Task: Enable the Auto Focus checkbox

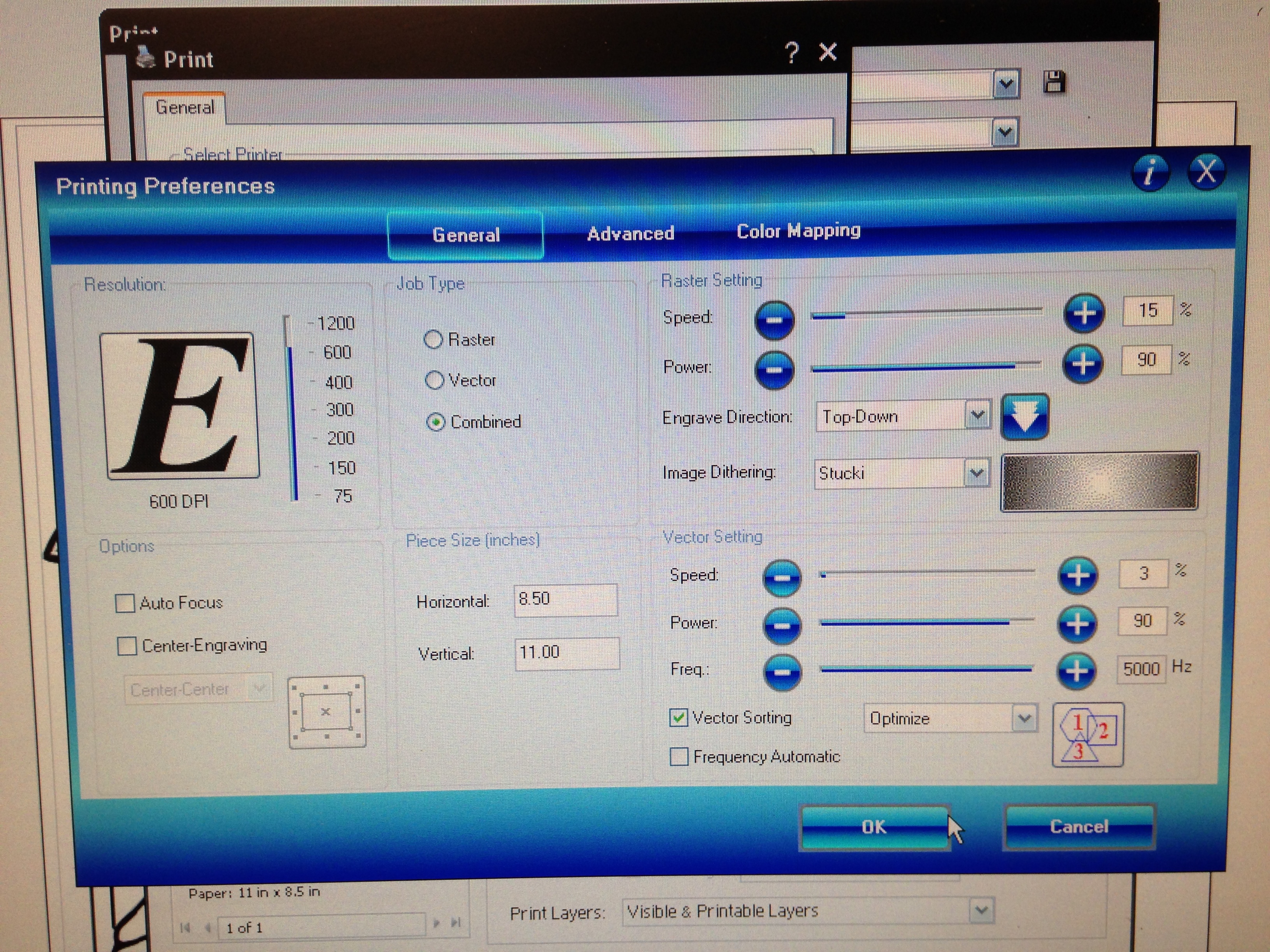Action: 125,604
